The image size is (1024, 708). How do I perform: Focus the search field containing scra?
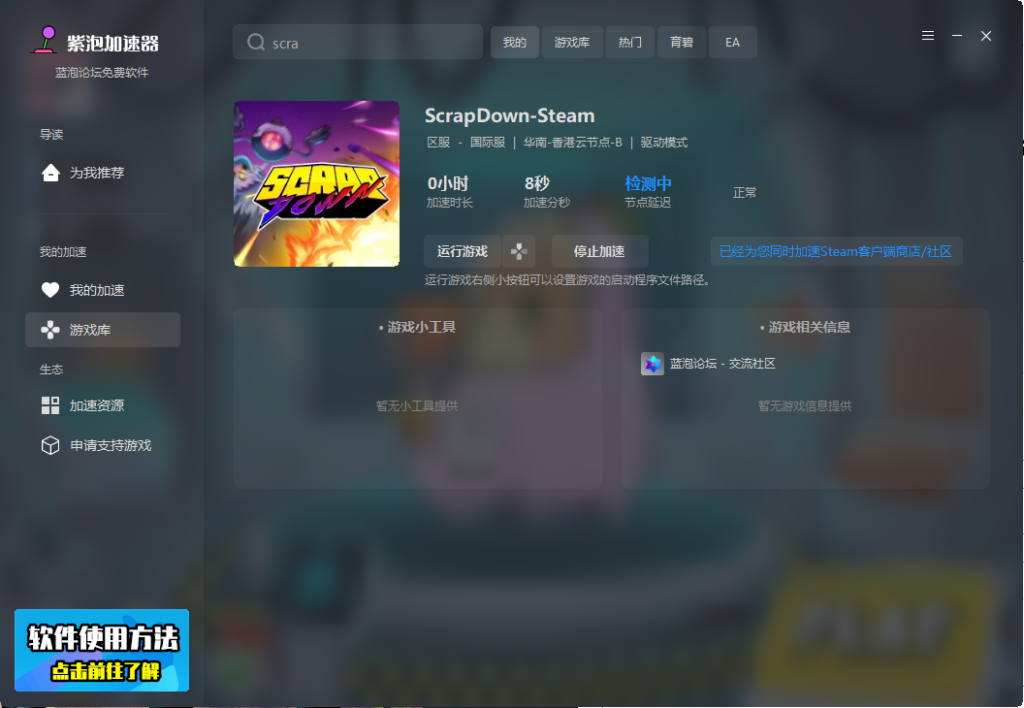click(x=358, y=42)
